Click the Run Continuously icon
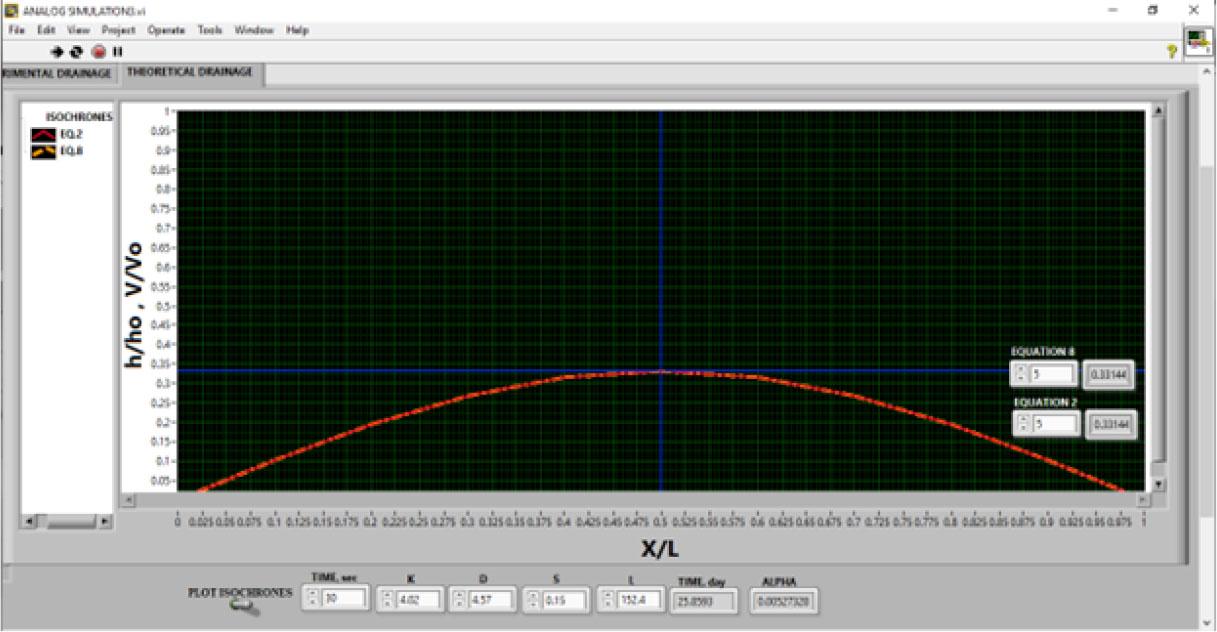The height and width of the screenshot is (632, 1217). (x=77, y=51)
